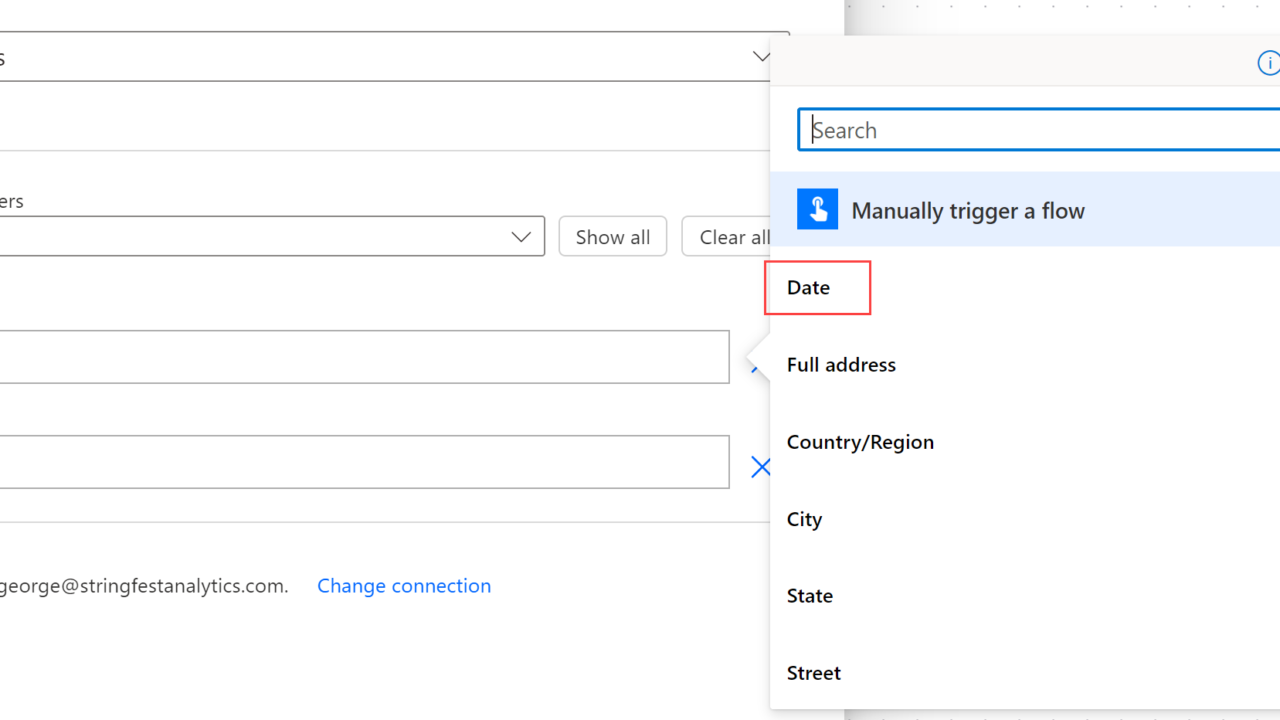
Task: Click into the upper parameter text field
Action: coord(360,357)
